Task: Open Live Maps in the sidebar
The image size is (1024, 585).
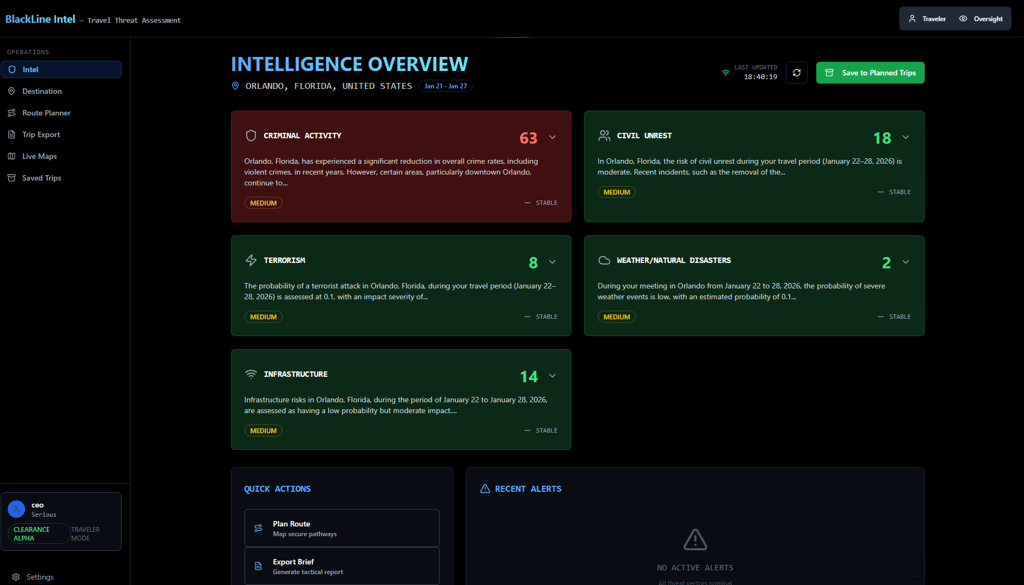Action: [61, 156]
